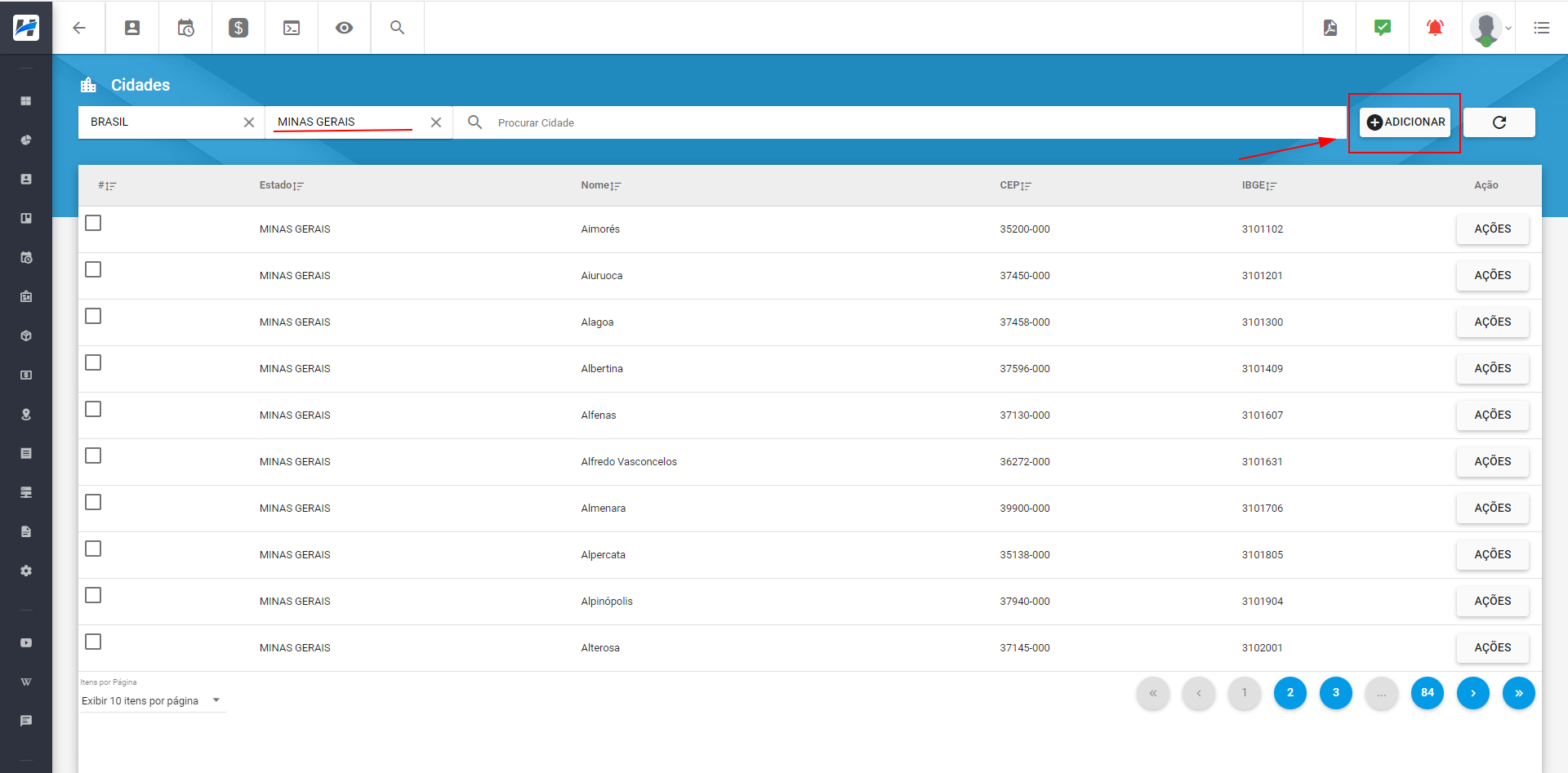Screen dimensions: 1568x773
Task: Open the contacts card icon in toolbar
Action: point(132,28)
